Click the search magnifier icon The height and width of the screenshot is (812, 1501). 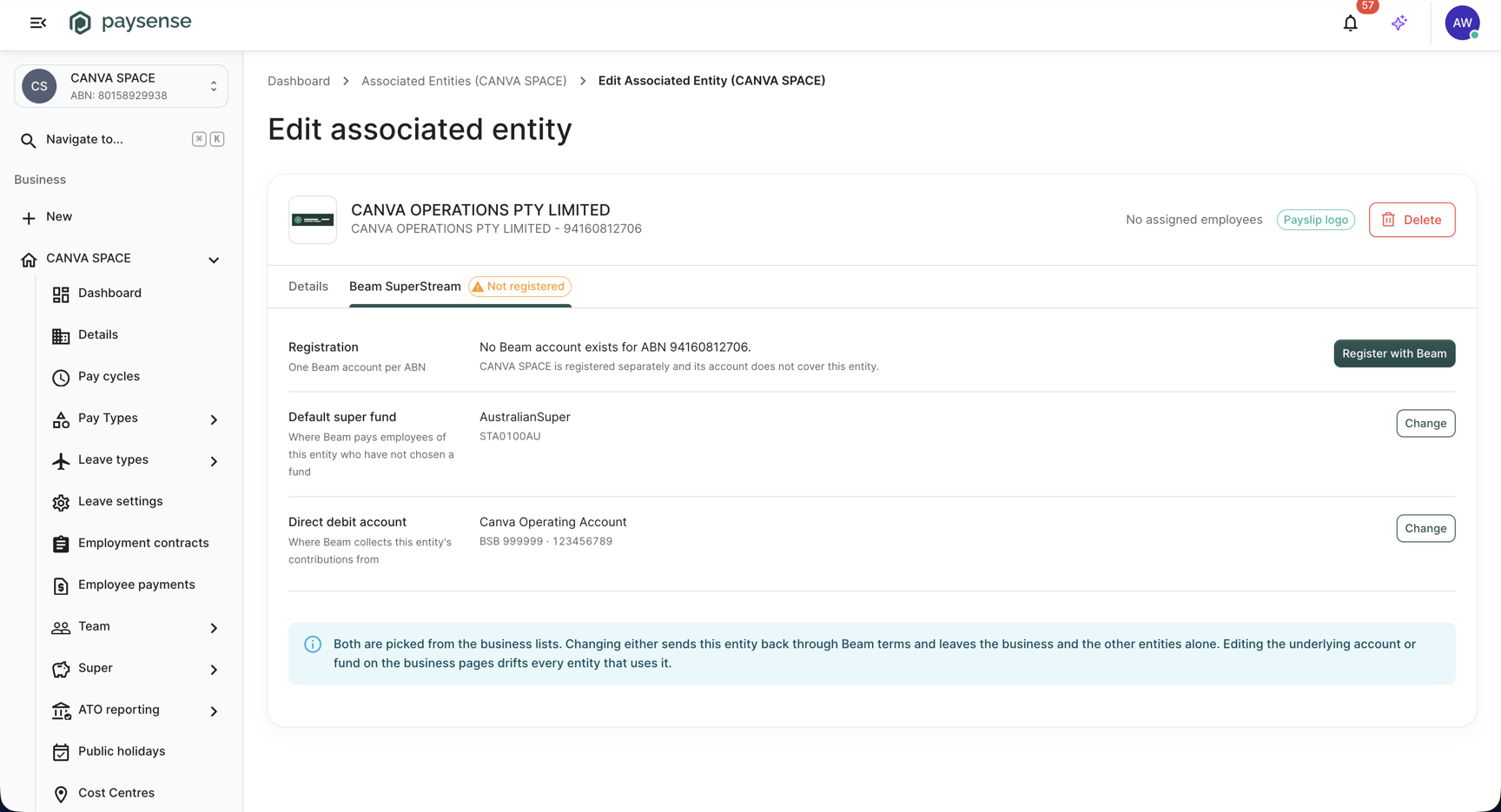29,140
